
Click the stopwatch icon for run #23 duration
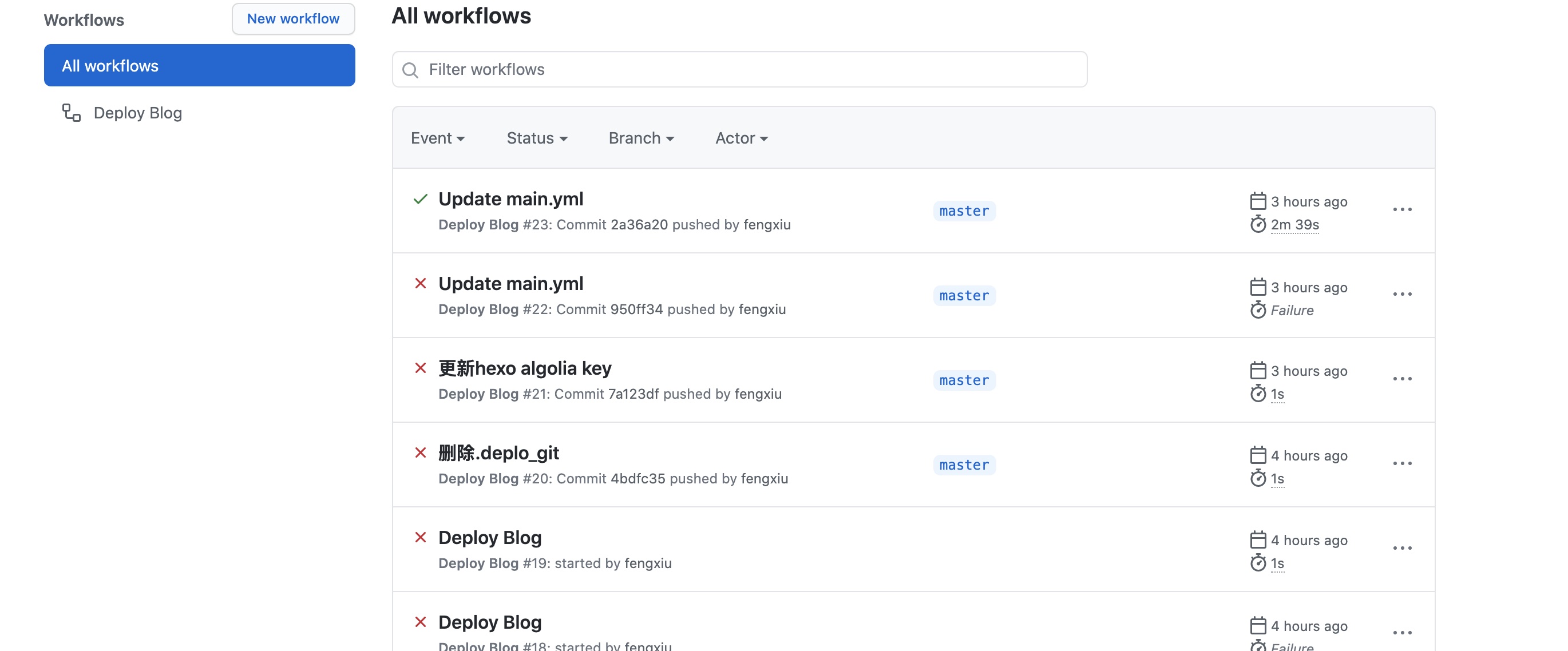1258,224
